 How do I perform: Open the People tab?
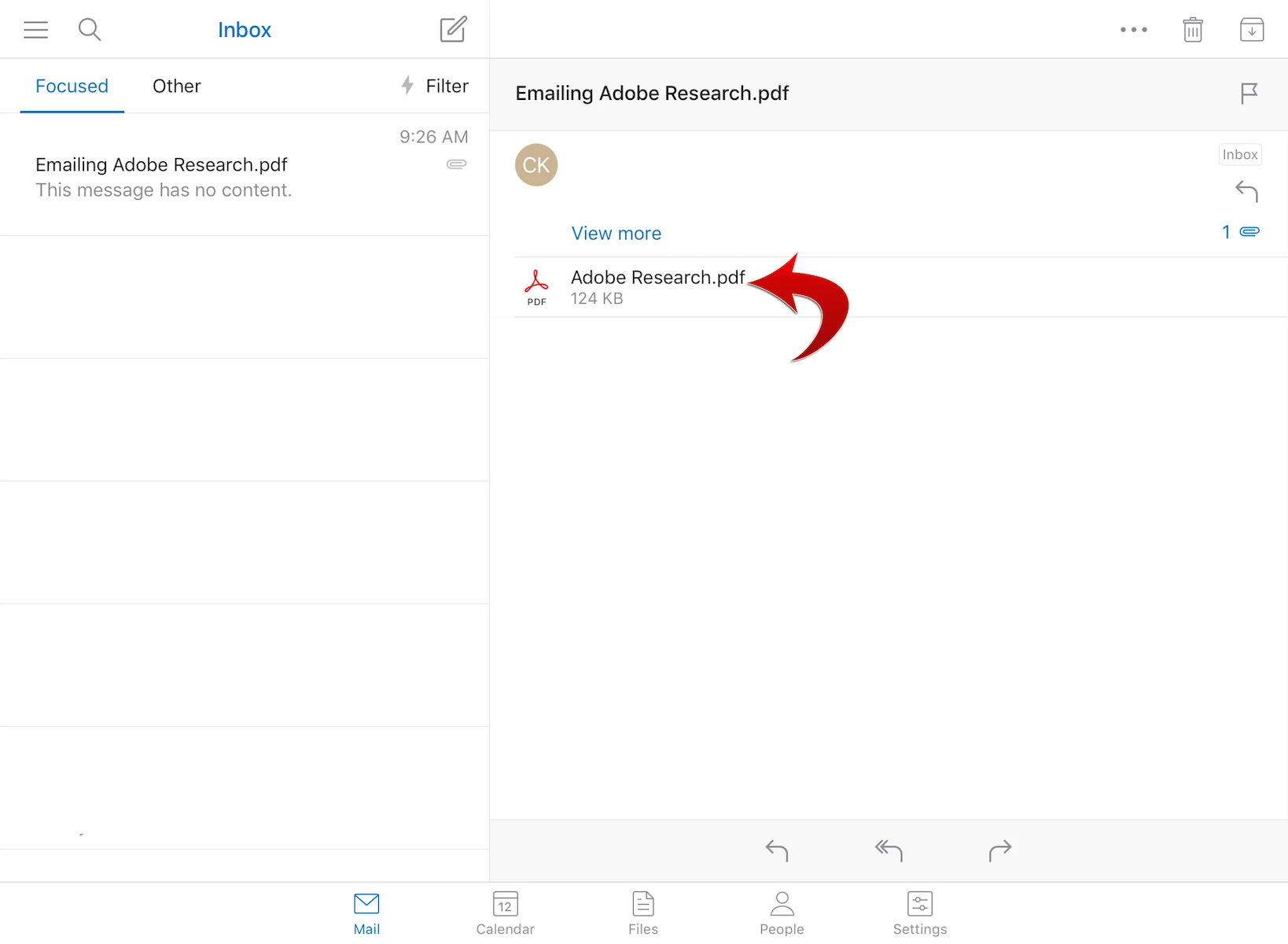pyautogui.click(x=782, y=913)
